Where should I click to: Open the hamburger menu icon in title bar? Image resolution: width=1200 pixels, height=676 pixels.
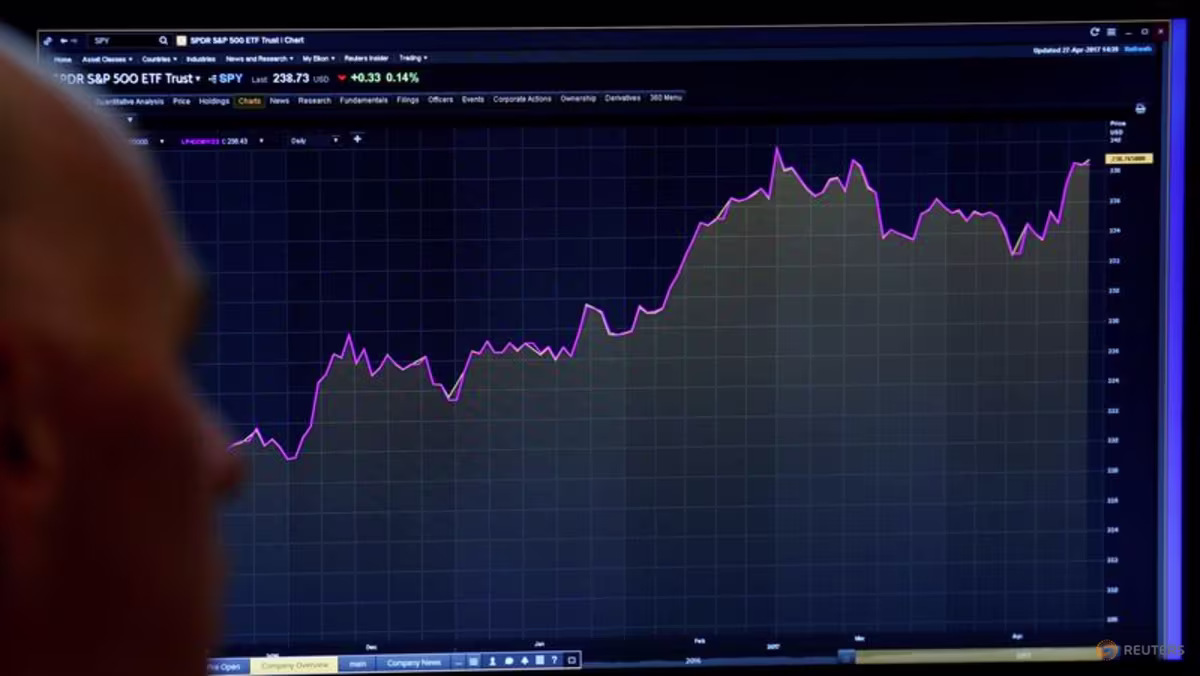pyautogui.click(x=1111, y=32)
